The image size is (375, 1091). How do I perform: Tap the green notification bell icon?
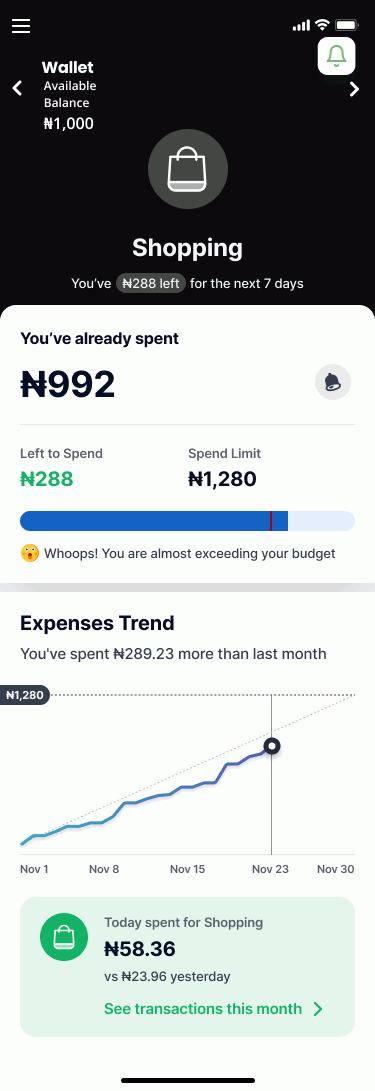coord(337,56)
